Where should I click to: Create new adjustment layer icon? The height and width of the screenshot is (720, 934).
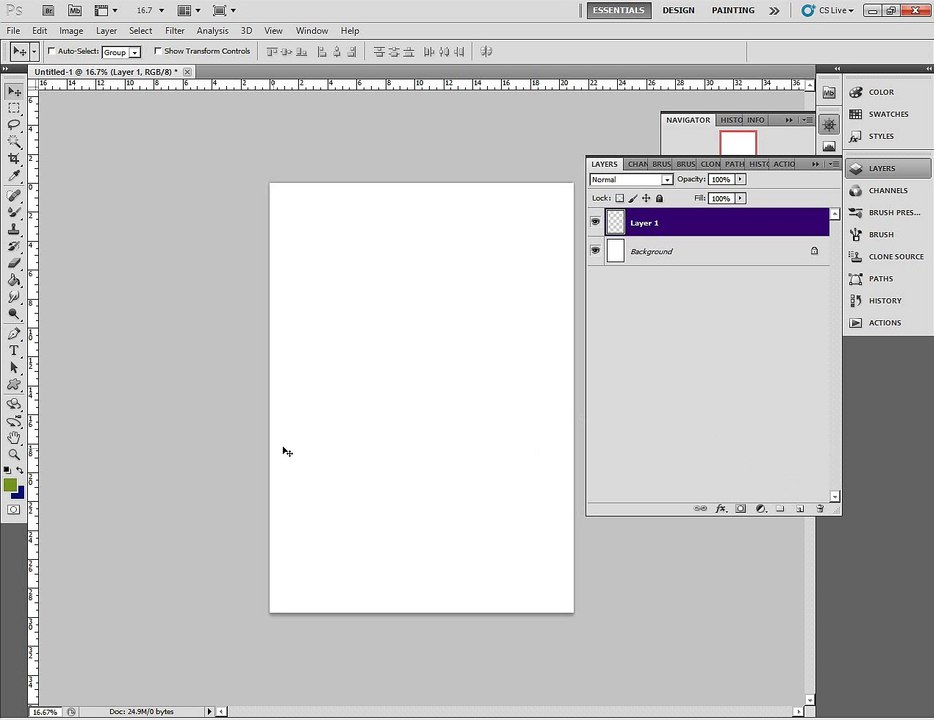[761, 509]
